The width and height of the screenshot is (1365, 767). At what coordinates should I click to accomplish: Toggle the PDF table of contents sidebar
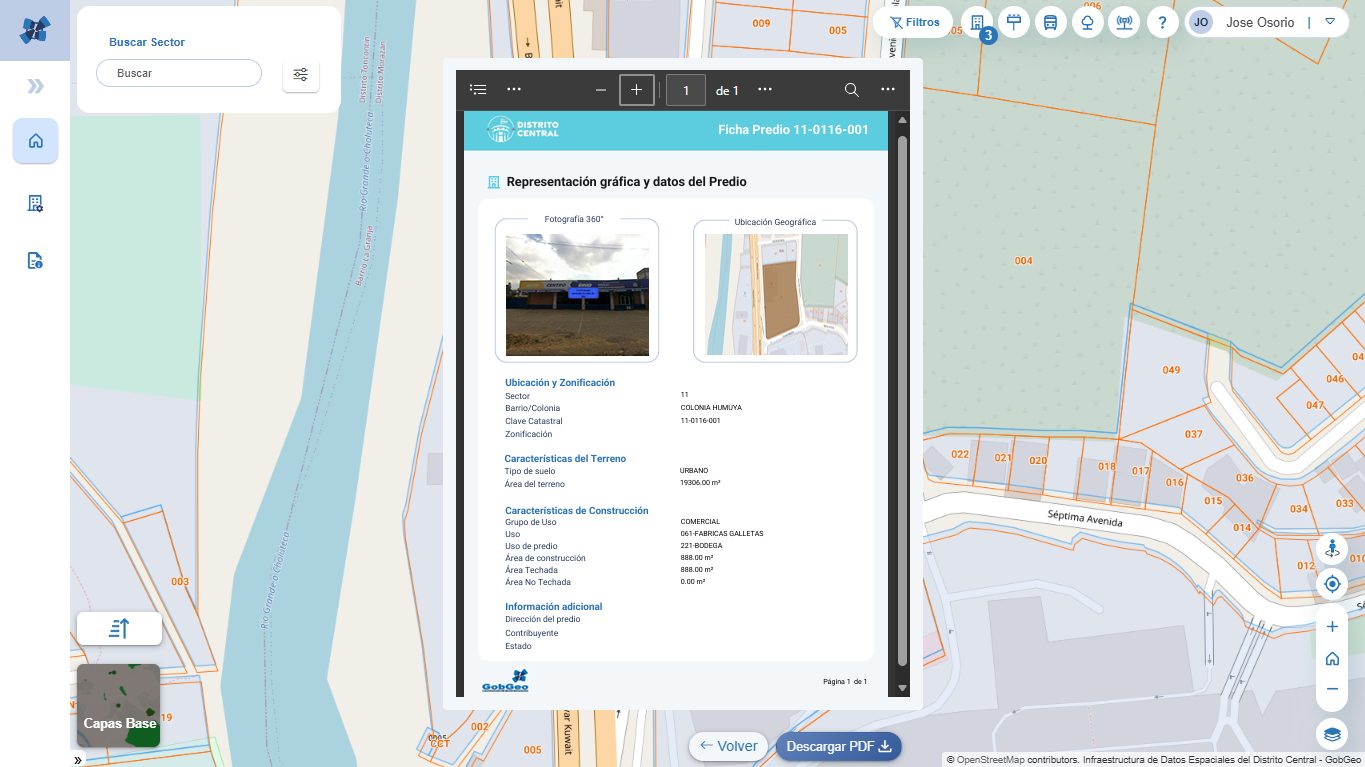point(479,90)
